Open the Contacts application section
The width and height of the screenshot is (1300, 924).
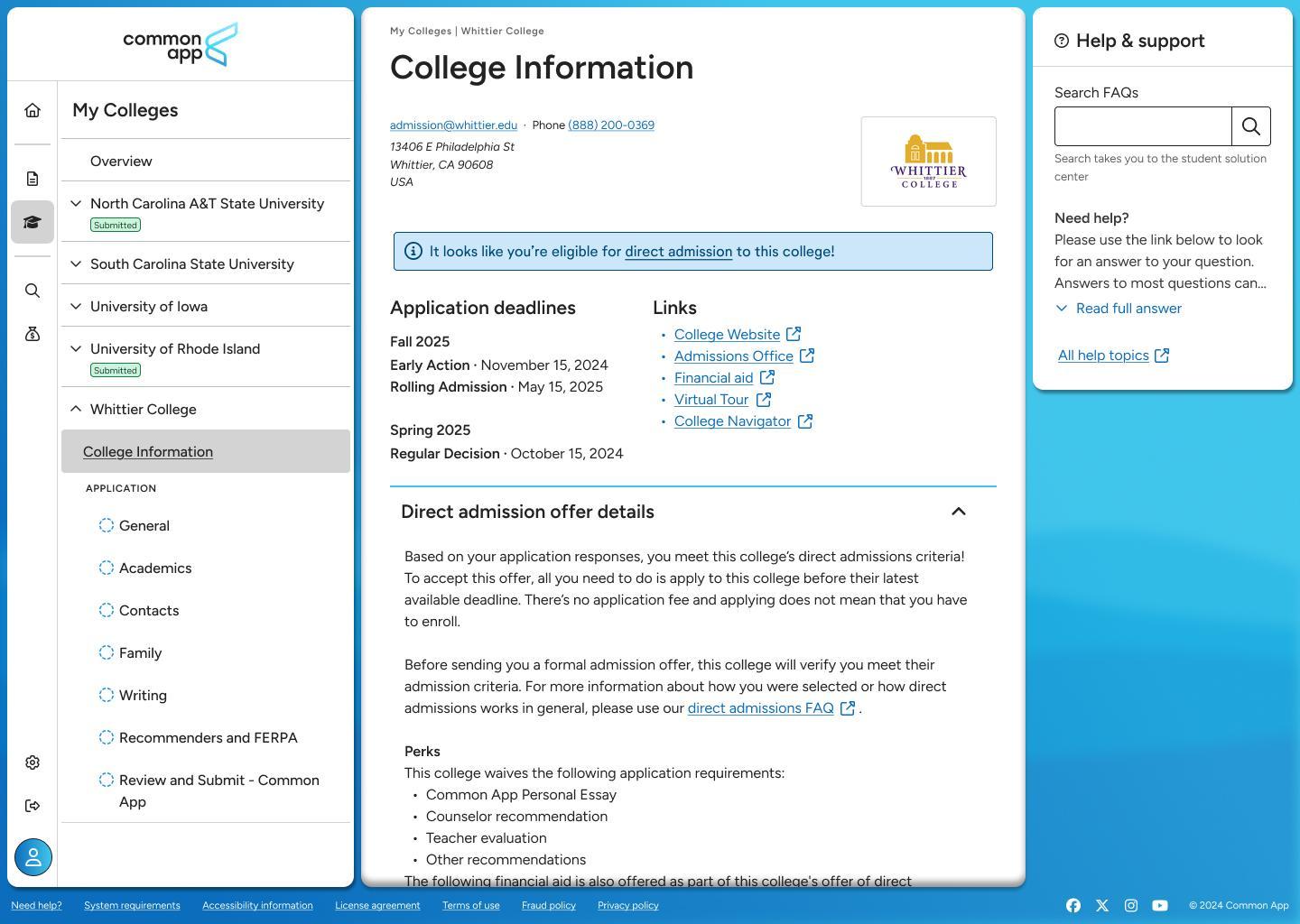(149, 610)
